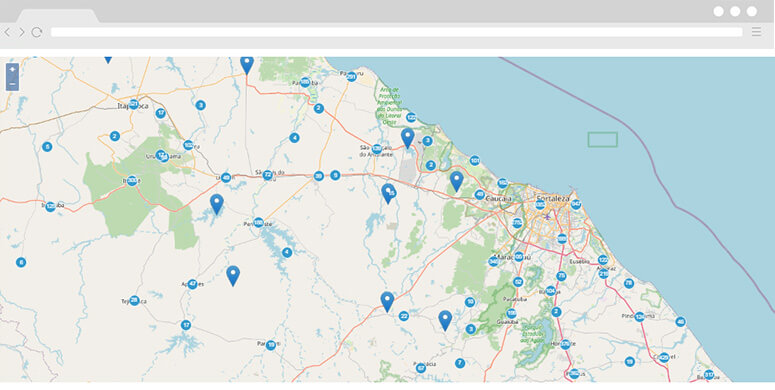
Task: Open the 6 cluster marker
Action: point(21,262)
